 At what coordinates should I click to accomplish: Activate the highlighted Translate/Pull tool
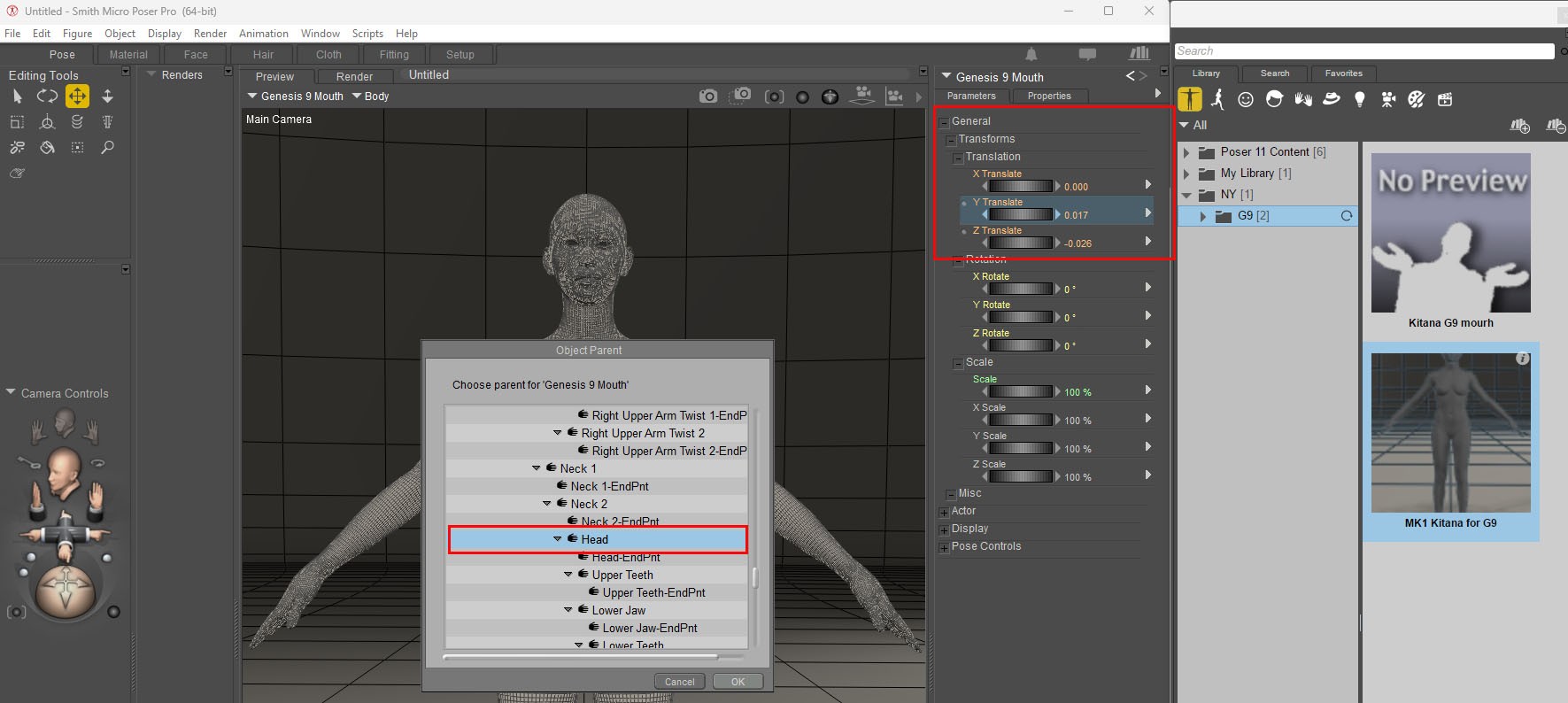[77, 96]
